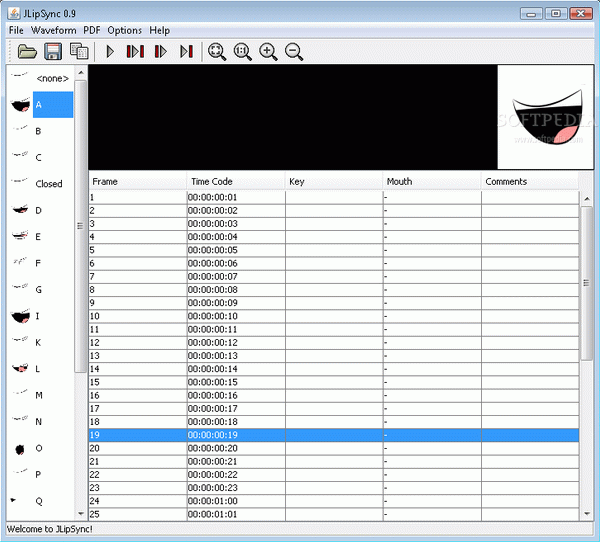Save project using the floppy disk icon

(x=53, y=51)
